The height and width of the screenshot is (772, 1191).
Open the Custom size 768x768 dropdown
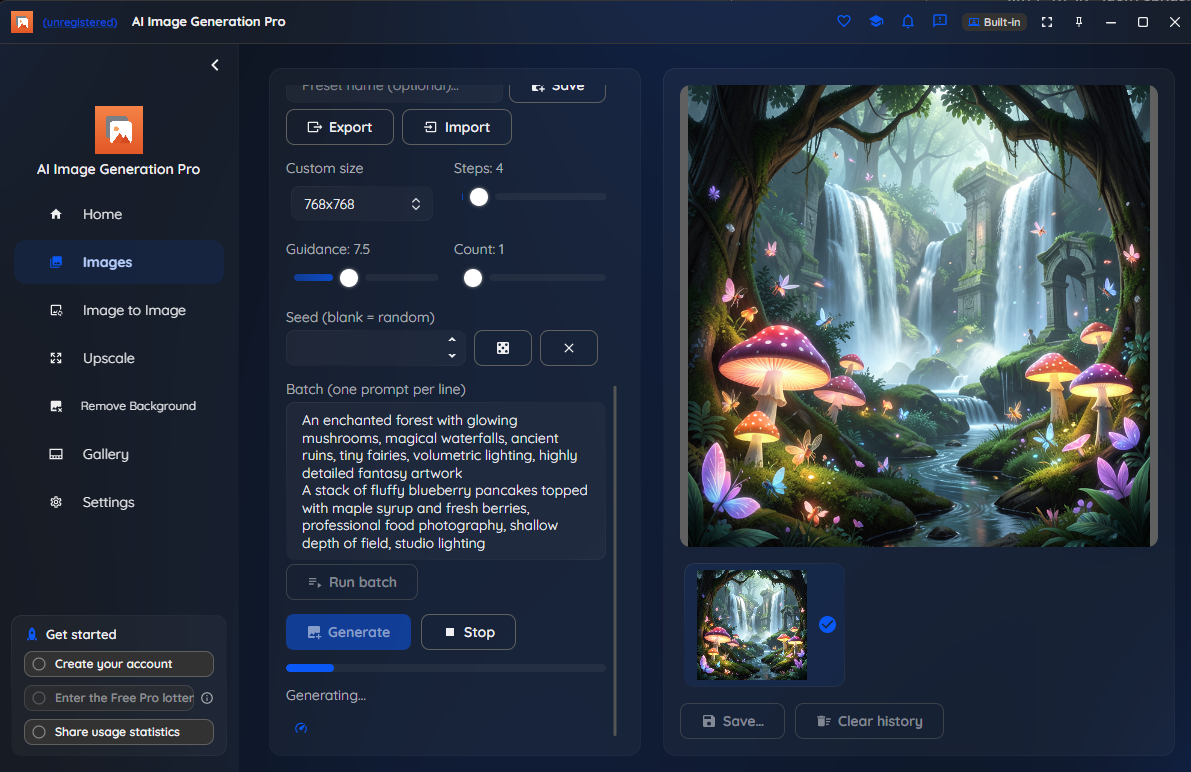click(362, 204)
